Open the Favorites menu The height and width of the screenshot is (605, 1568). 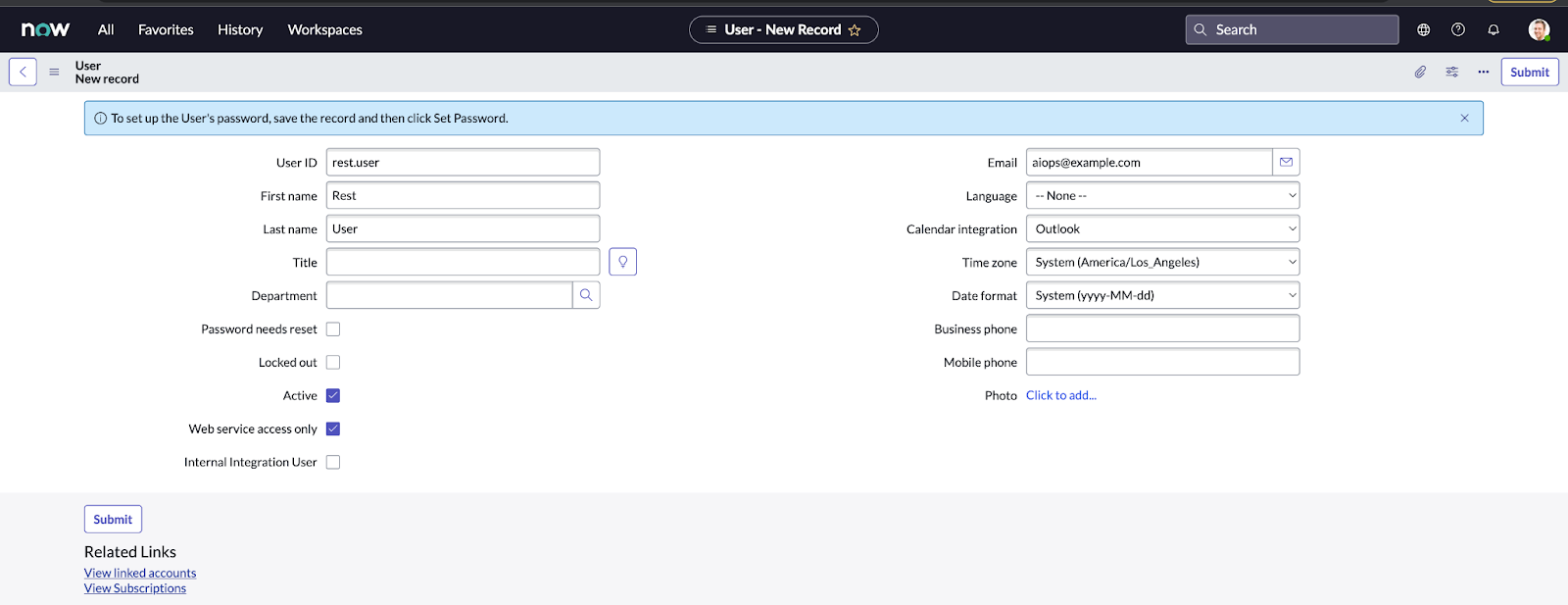tap(166, 29)
